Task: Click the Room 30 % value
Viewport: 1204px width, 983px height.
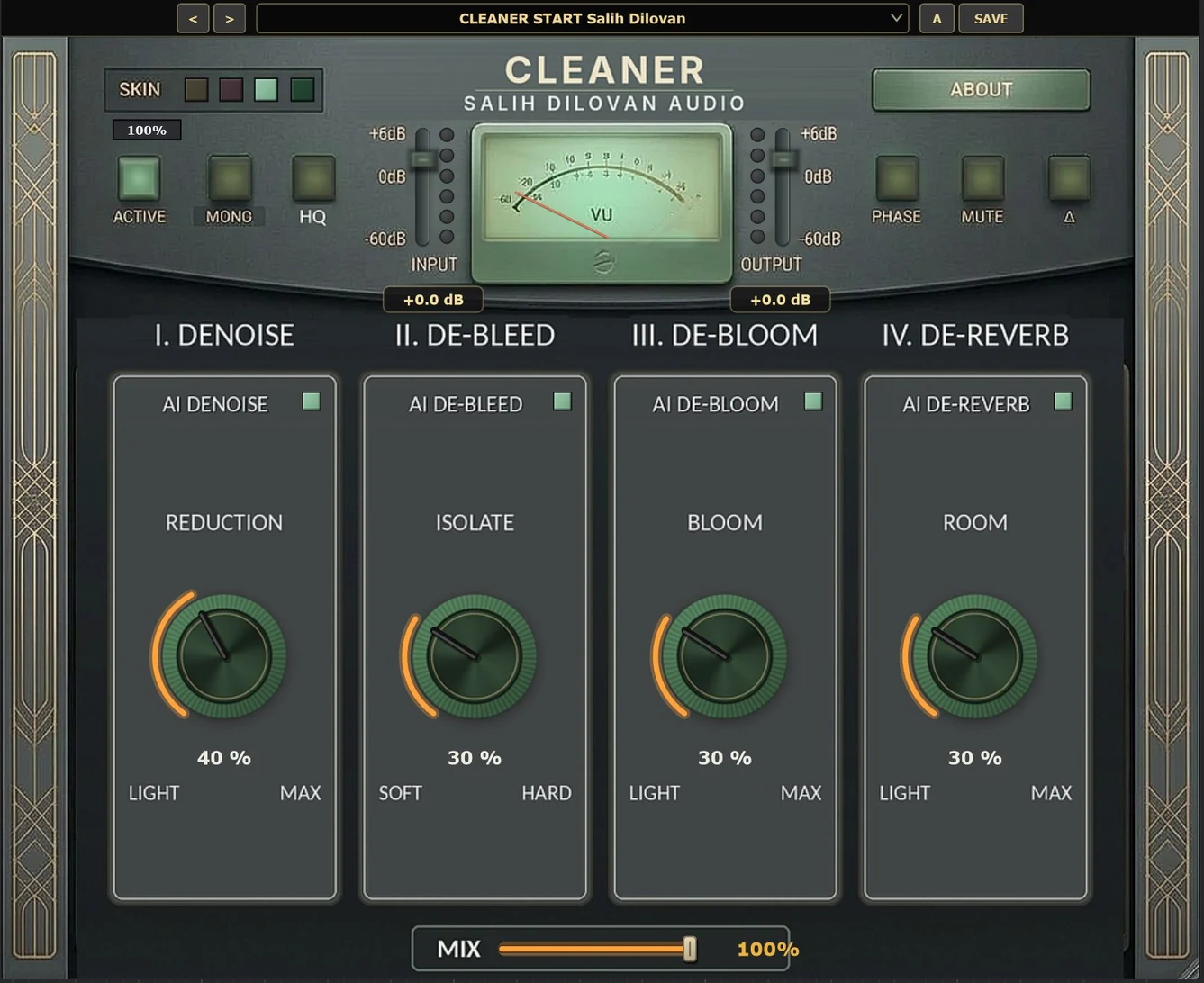Action: click(975, 758)
